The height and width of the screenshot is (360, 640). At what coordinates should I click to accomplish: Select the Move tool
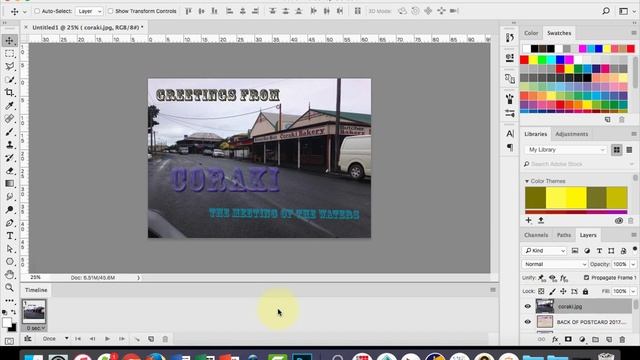point(9,40)
